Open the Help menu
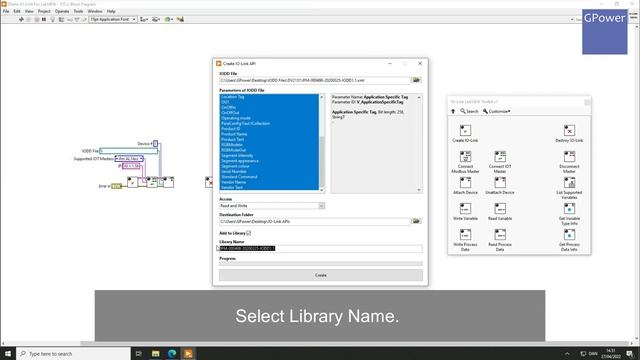 coord(111,11)
